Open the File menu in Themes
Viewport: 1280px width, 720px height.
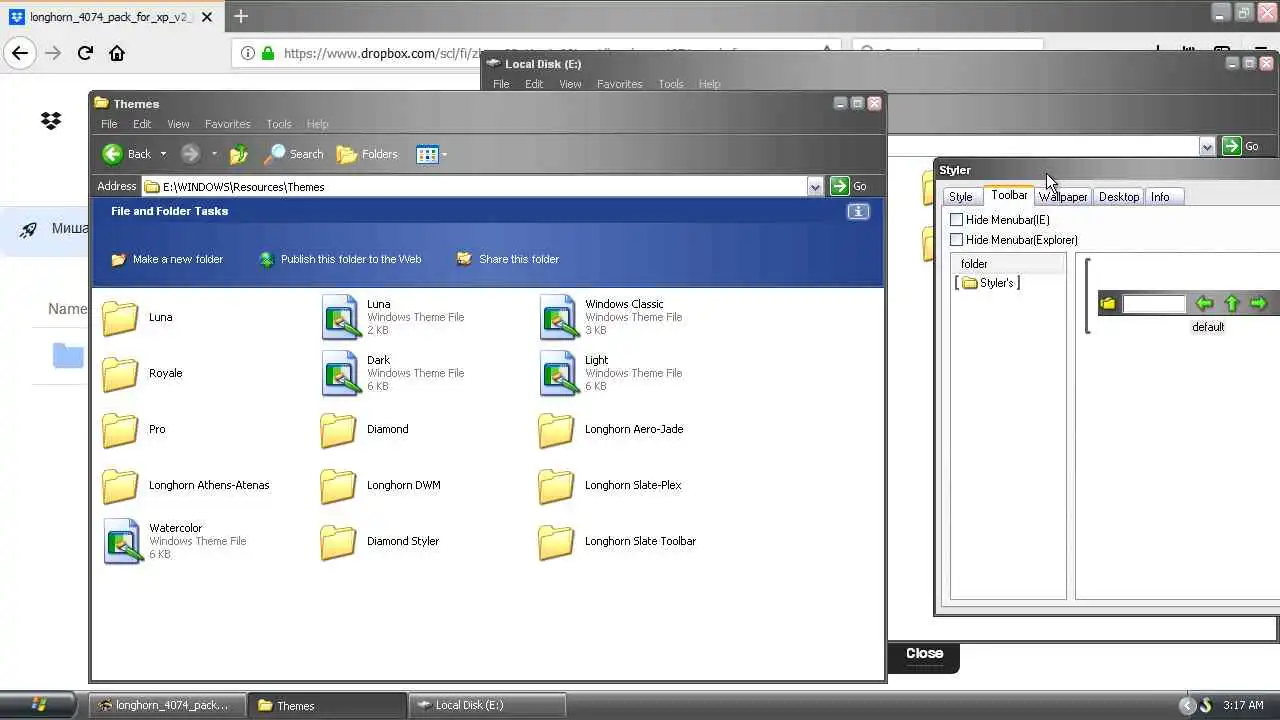pos(109,124)
